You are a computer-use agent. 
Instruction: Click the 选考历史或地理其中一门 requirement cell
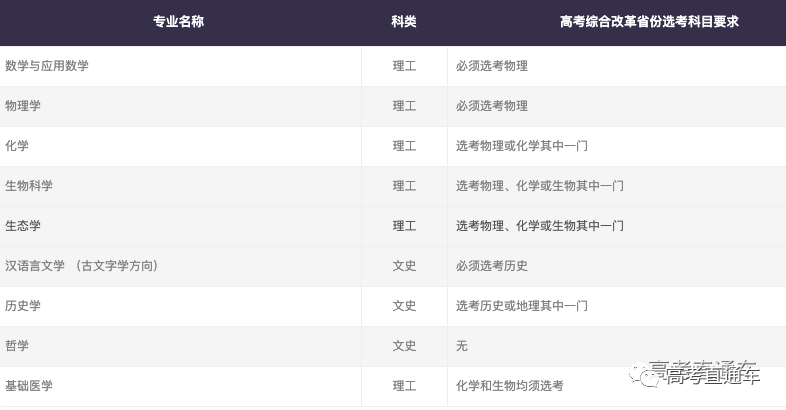point(522,306)
